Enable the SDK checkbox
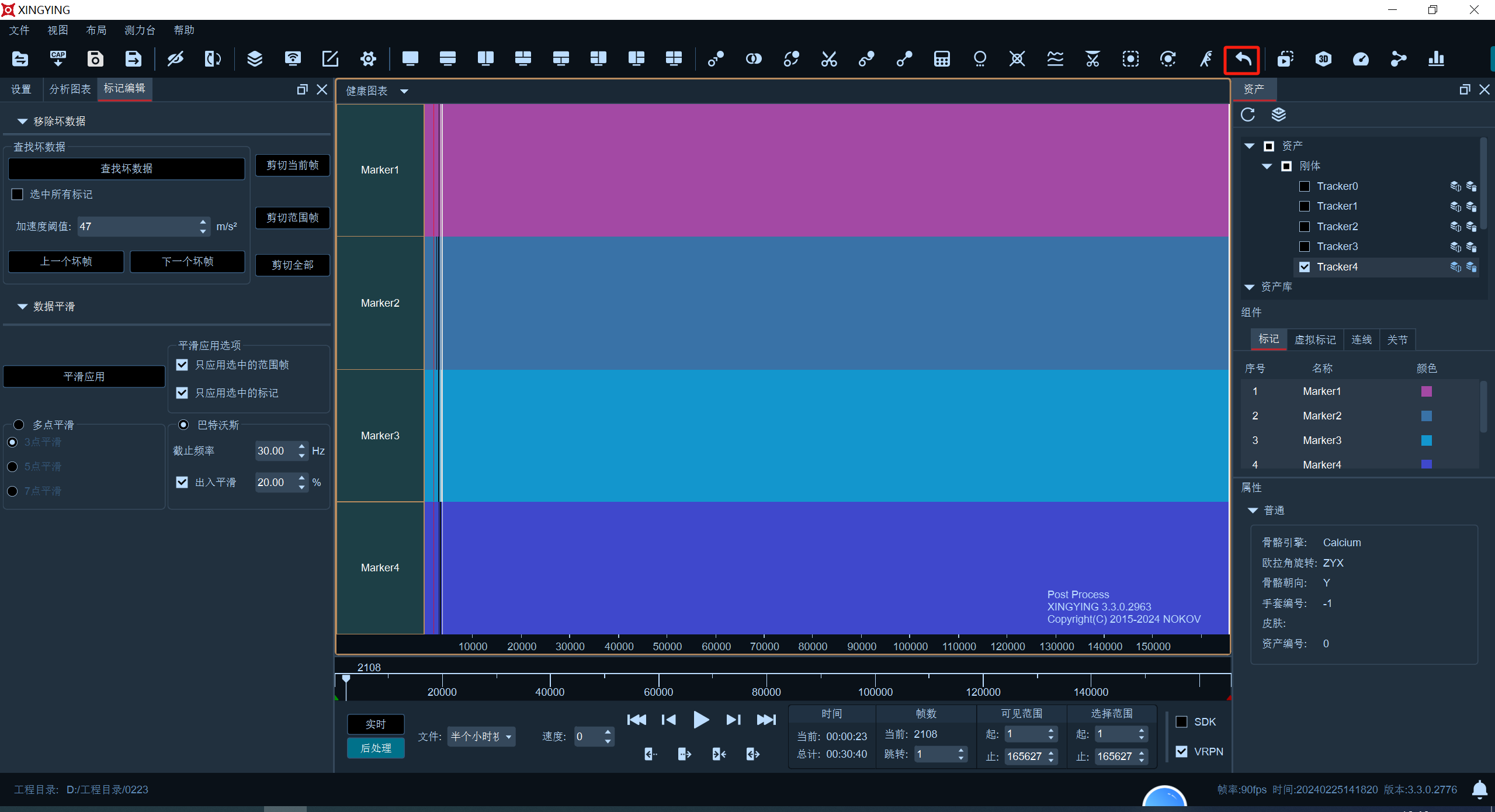 click(x=1181, y=722)
